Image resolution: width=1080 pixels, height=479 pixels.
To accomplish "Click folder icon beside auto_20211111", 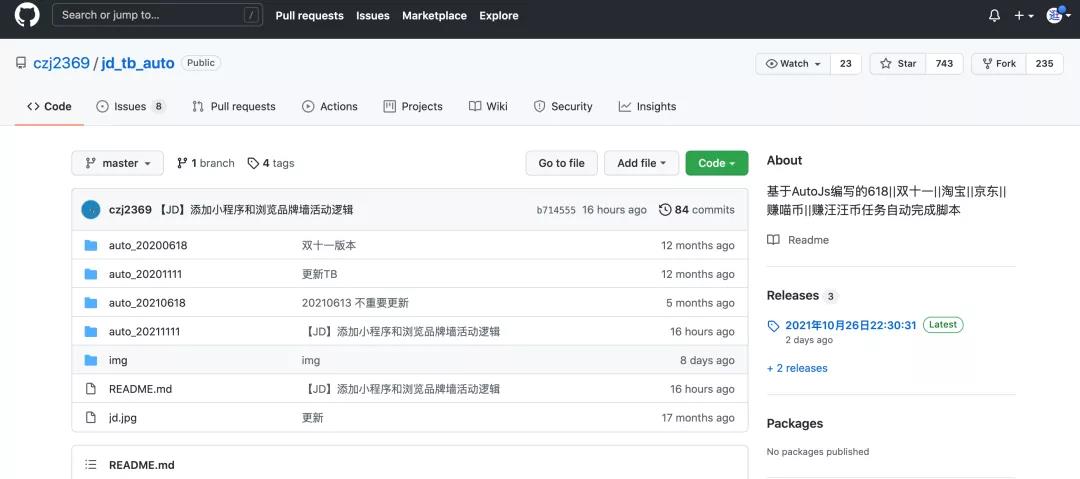I will point(90,332).
